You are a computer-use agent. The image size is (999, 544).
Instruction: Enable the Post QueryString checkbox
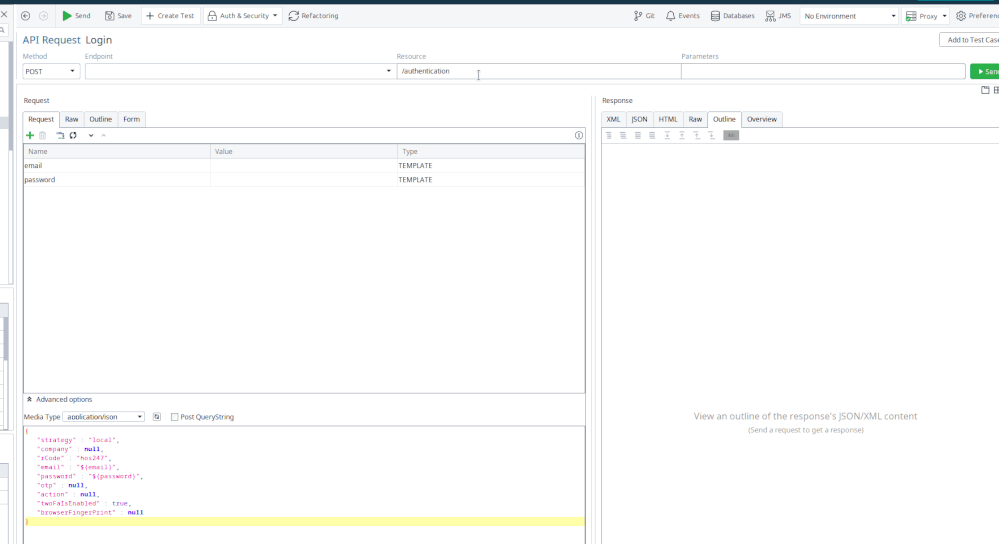(175, 417)
